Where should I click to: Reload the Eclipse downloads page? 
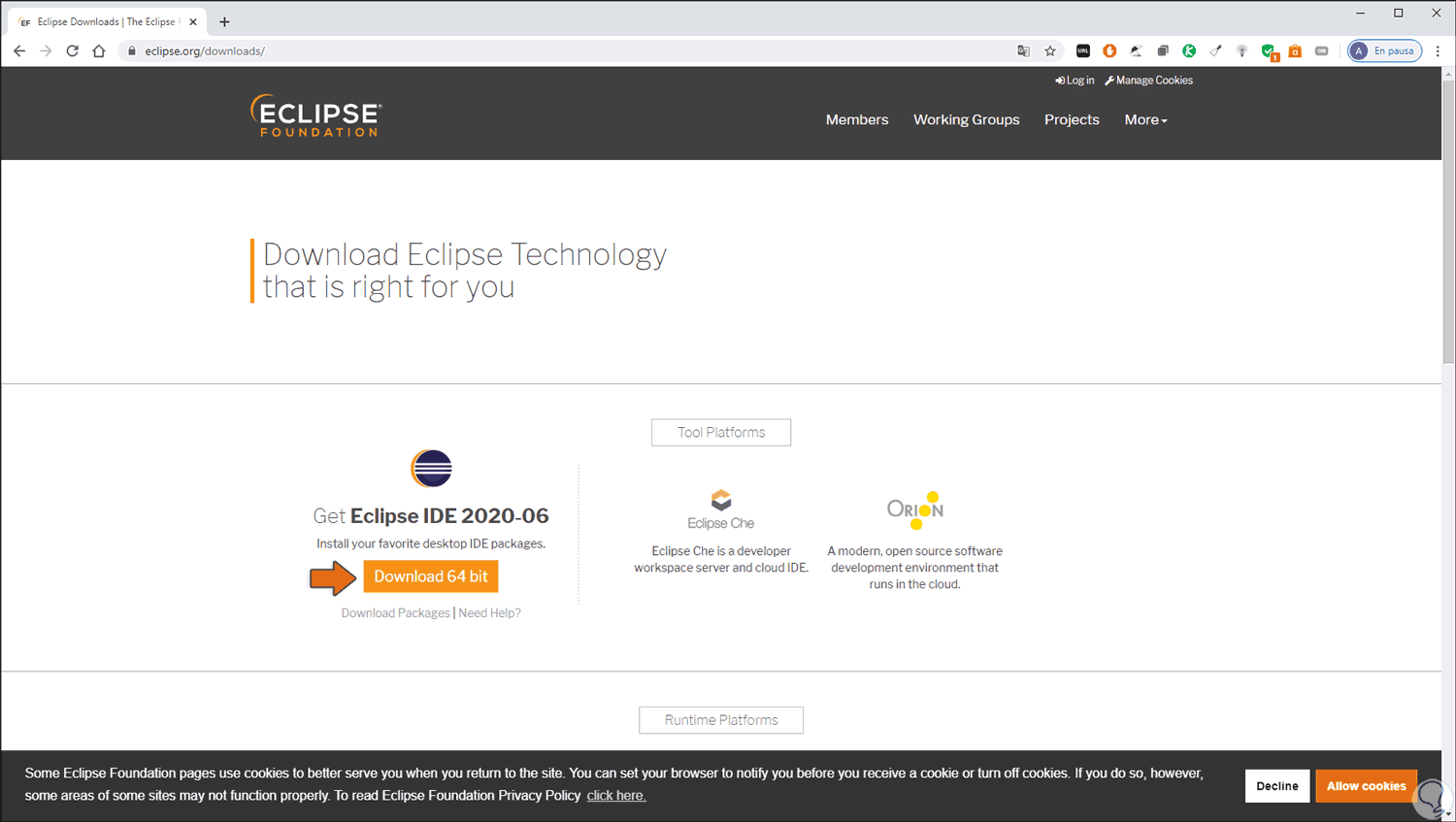[x=72, y=50]
